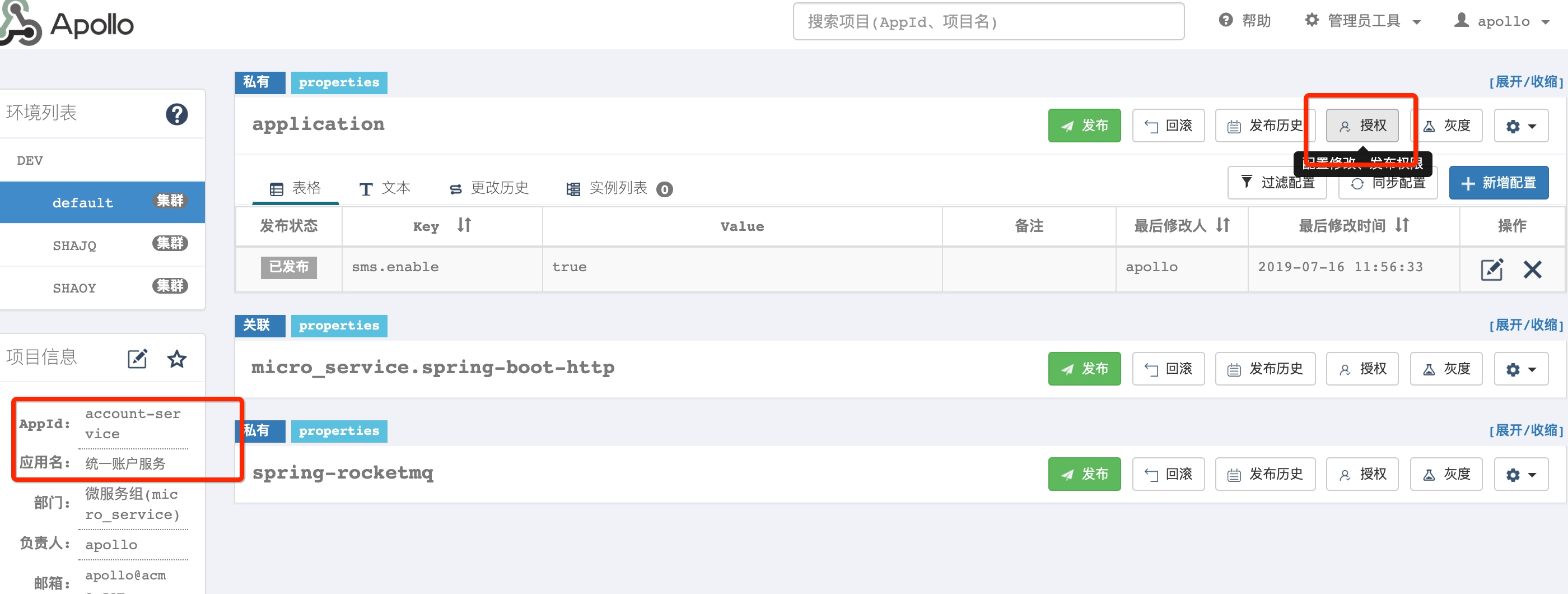Rollback the application namespace

(1168, 126)
